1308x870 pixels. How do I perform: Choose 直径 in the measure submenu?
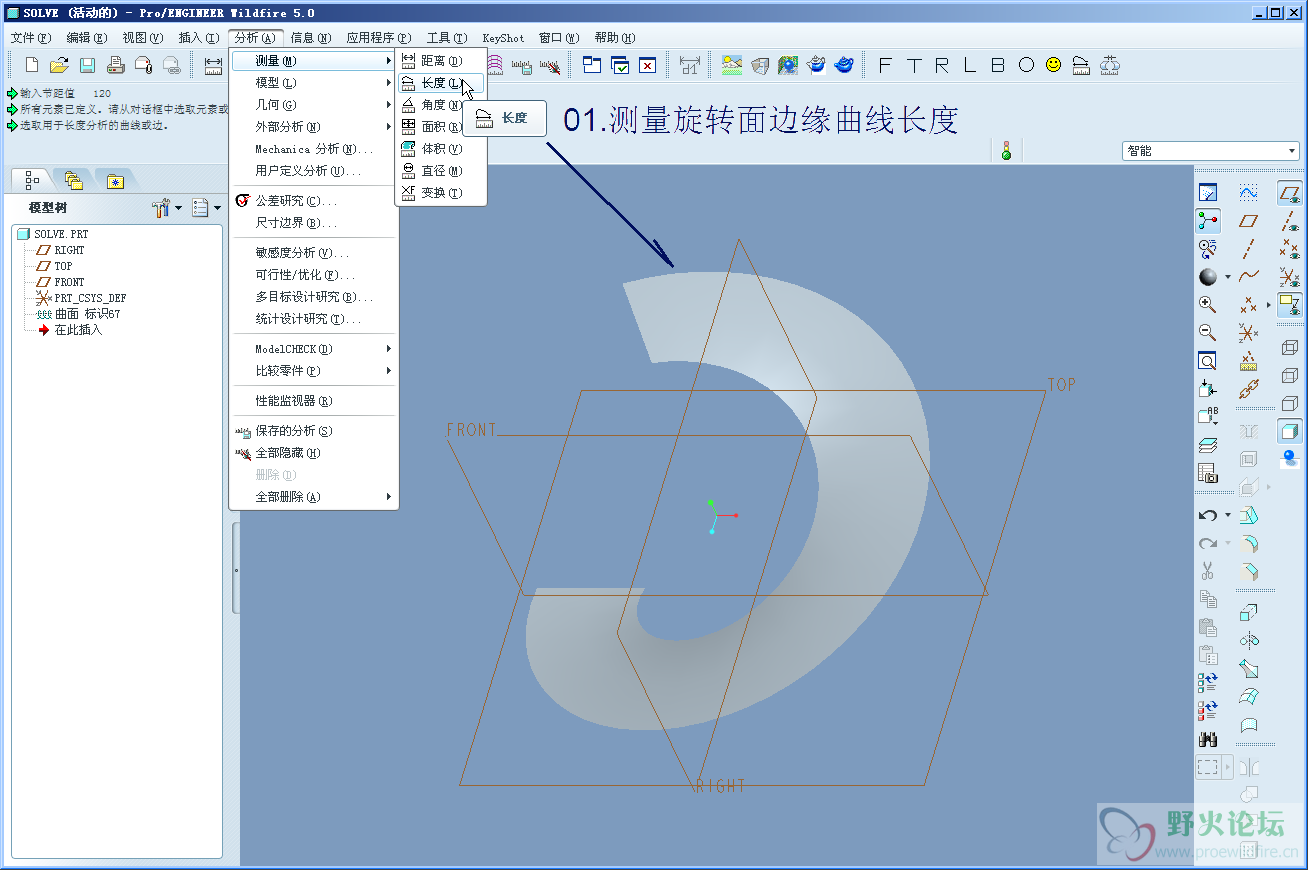pos(441,171)
